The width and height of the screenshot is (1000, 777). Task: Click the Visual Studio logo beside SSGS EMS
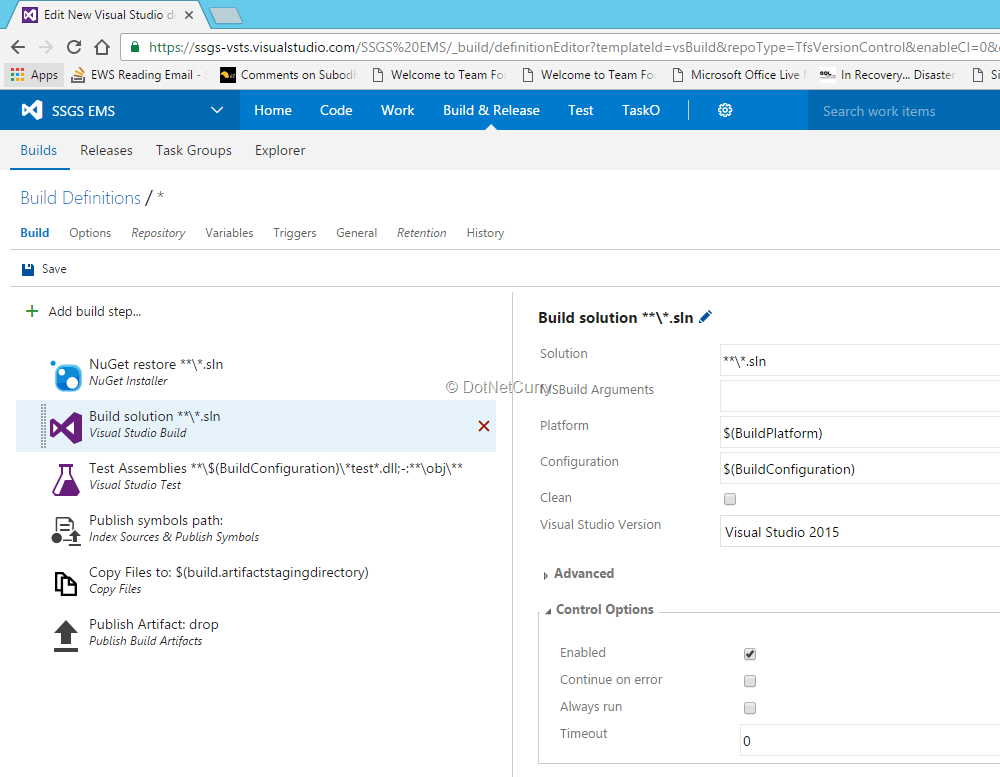coord(32,110)
